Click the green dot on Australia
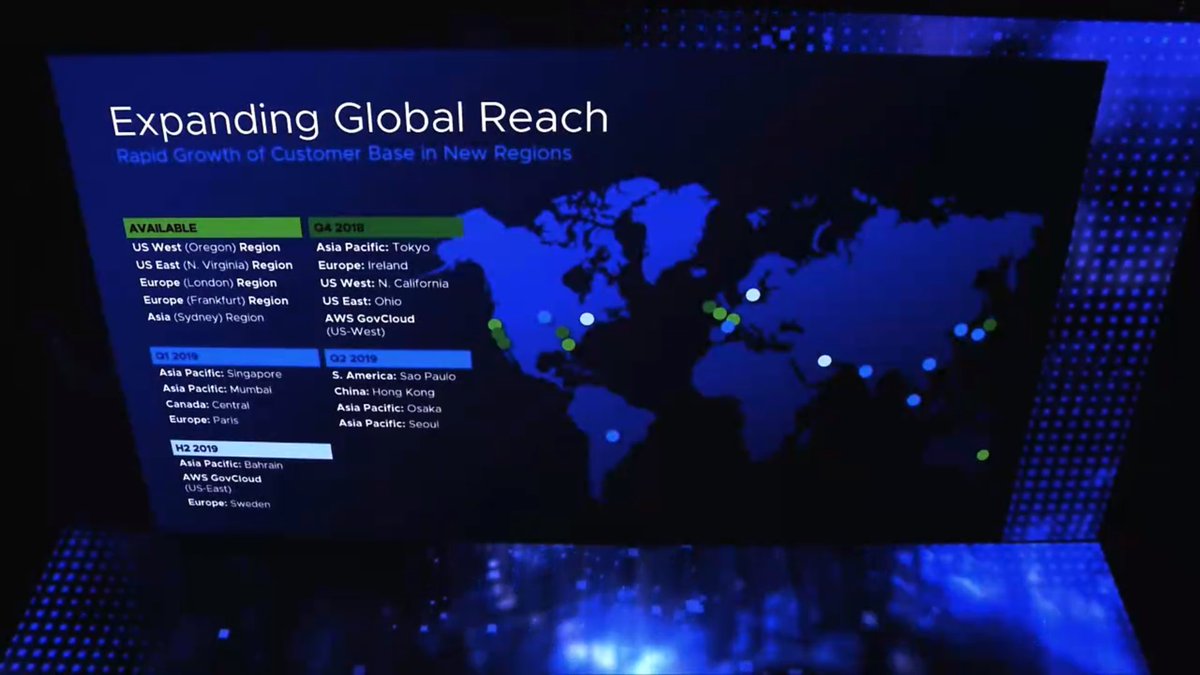Image resolution: width=1200 pixels, height=675 pixels. 983,455
